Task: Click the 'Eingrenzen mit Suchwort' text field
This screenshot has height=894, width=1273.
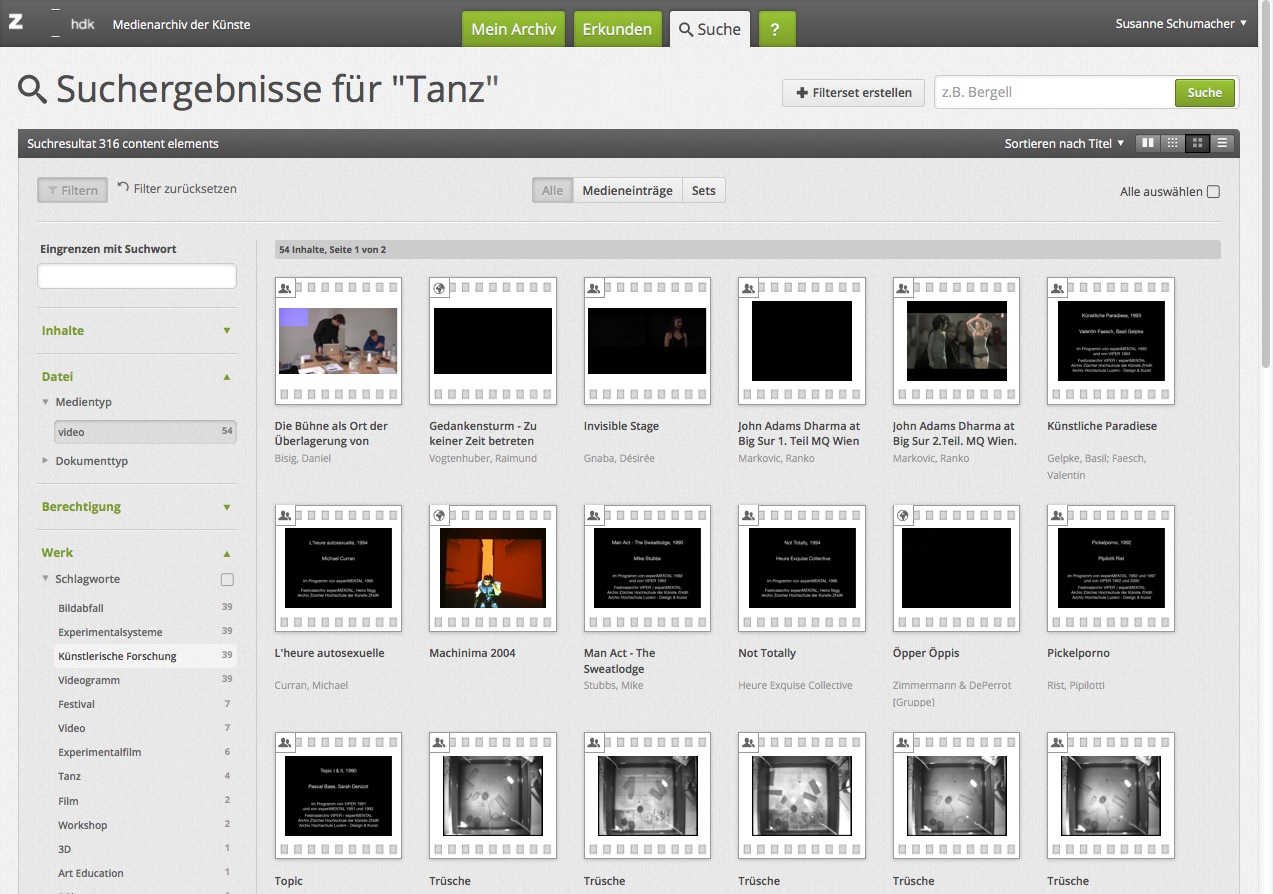Action: pos(137,276)
